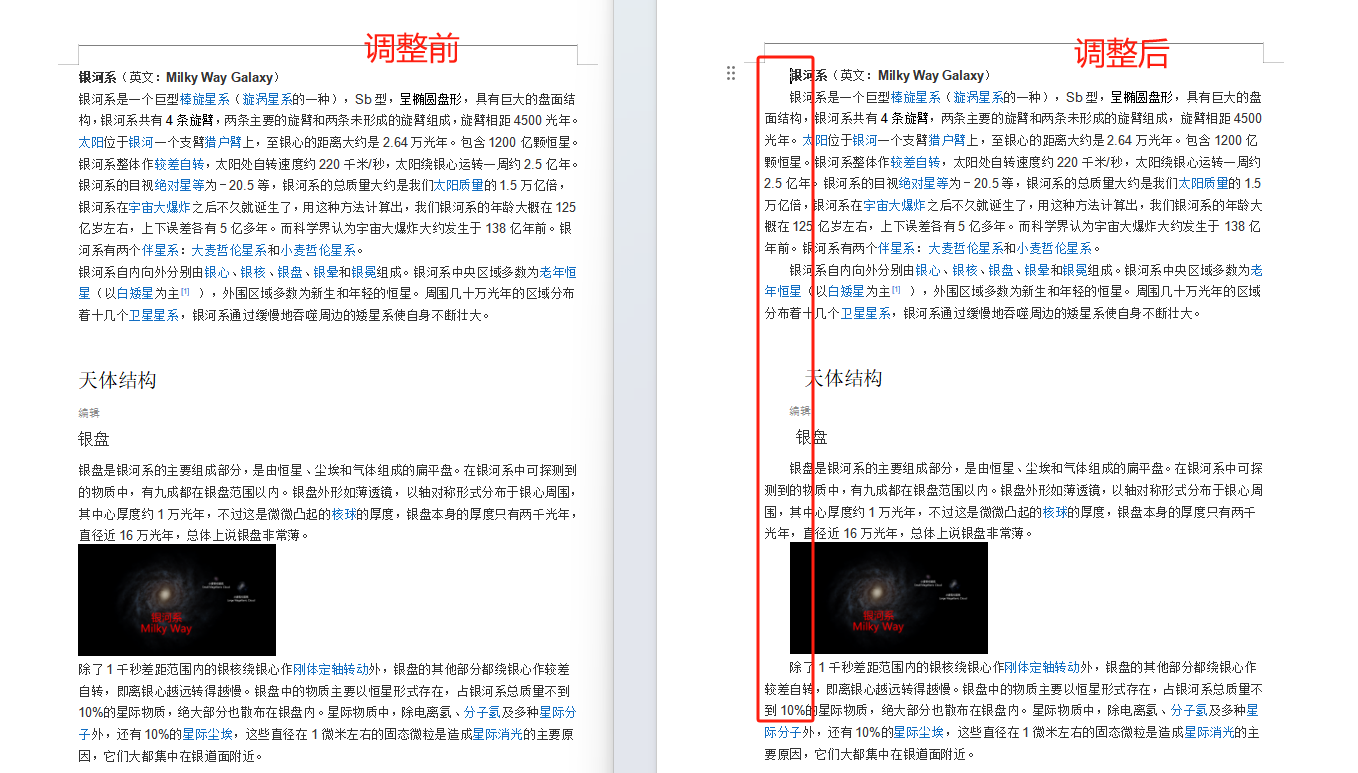This screenshot has width=1358, height=773.
Task: Open the 银心 link in left page
Action: (x=216, y=272)
